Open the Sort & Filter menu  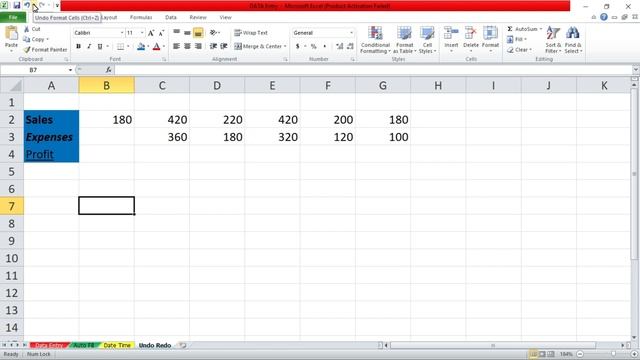coord(553,40)
